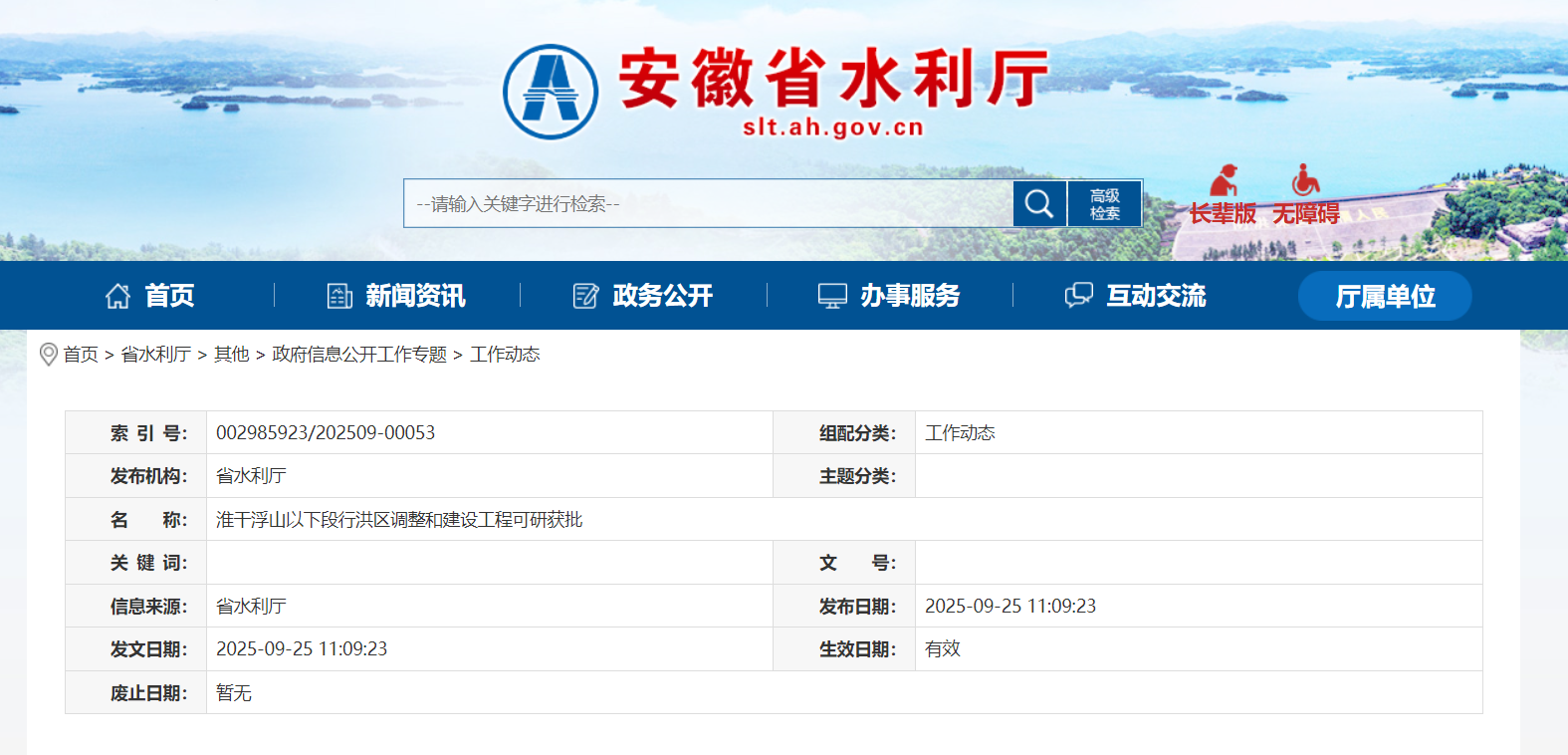
Task: Click the location pin icon in breadcrumb
Action: click(48, 355)
